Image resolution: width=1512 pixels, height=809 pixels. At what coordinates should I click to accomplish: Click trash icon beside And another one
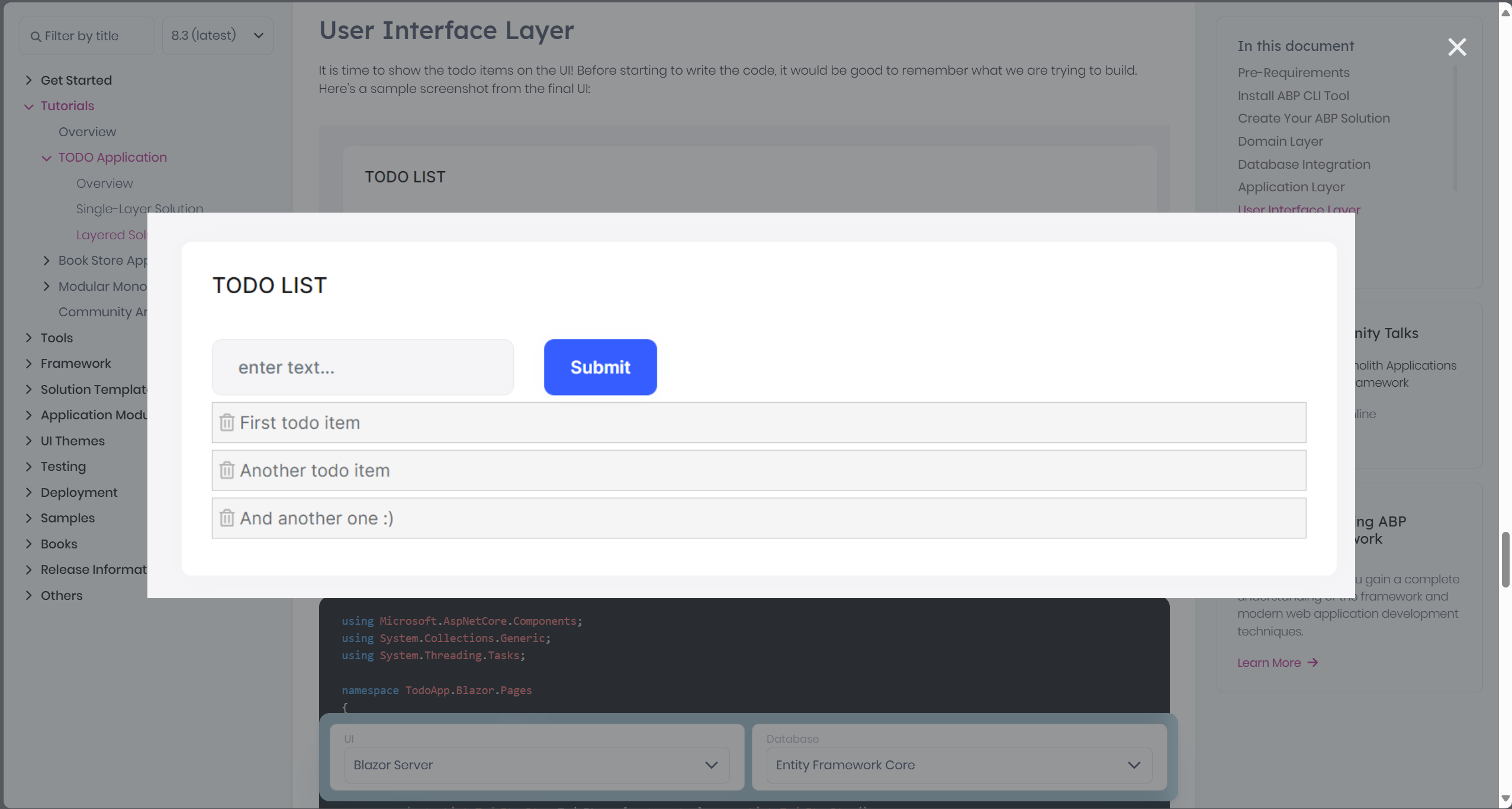coord(227,518)
